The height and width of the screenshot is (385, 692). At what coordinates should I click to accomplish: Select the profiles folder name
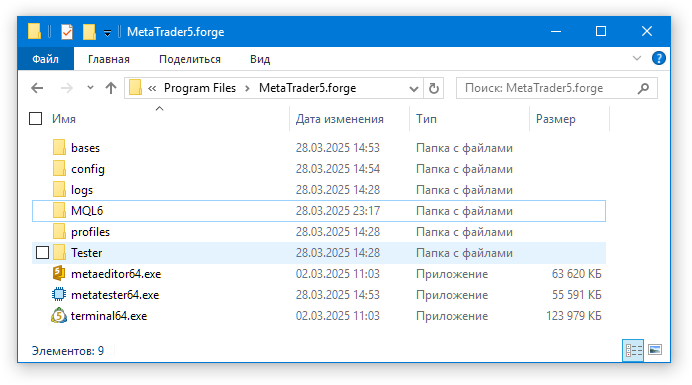coord(90,232)
